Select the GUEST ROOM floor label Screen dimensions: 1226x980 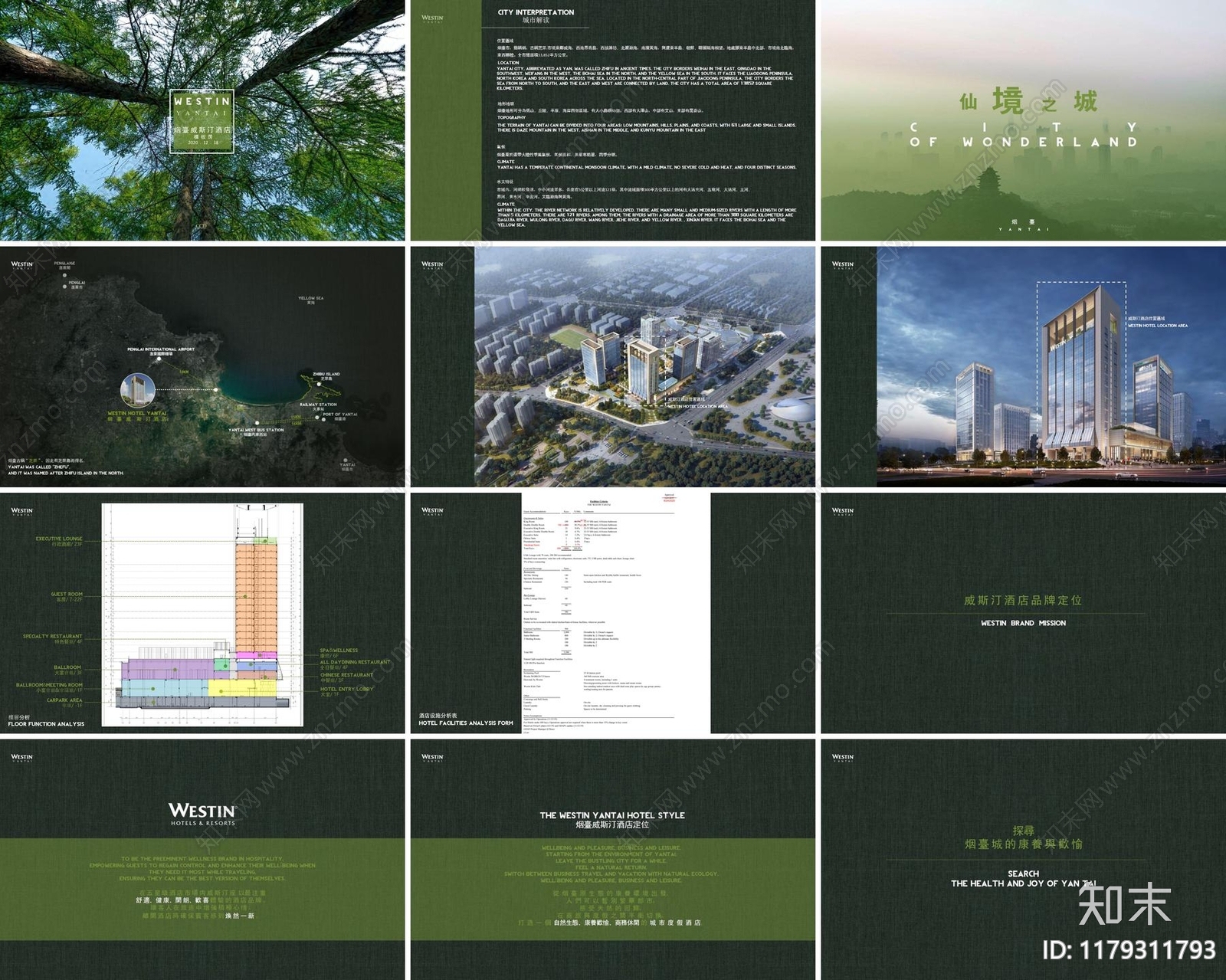[x=67, y=594]
